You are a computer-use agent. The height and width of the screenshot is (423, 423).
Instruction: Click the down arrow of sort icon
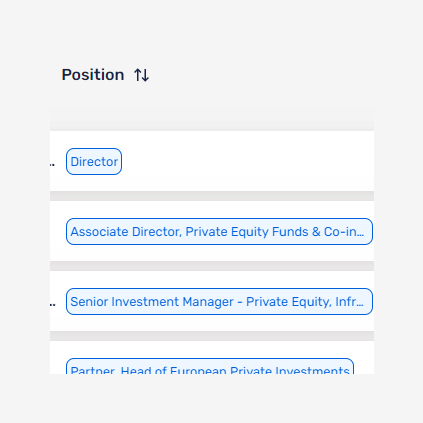(x=145, y=75)
